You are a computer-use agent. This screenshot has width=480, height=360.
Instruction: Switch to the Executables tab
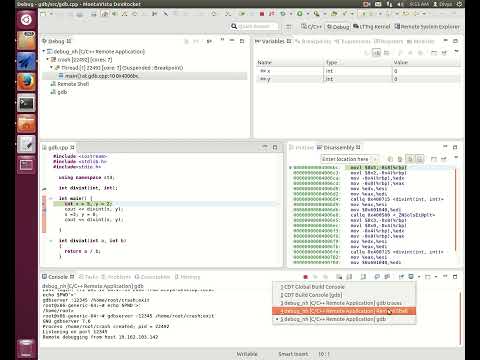pos(152,277)
